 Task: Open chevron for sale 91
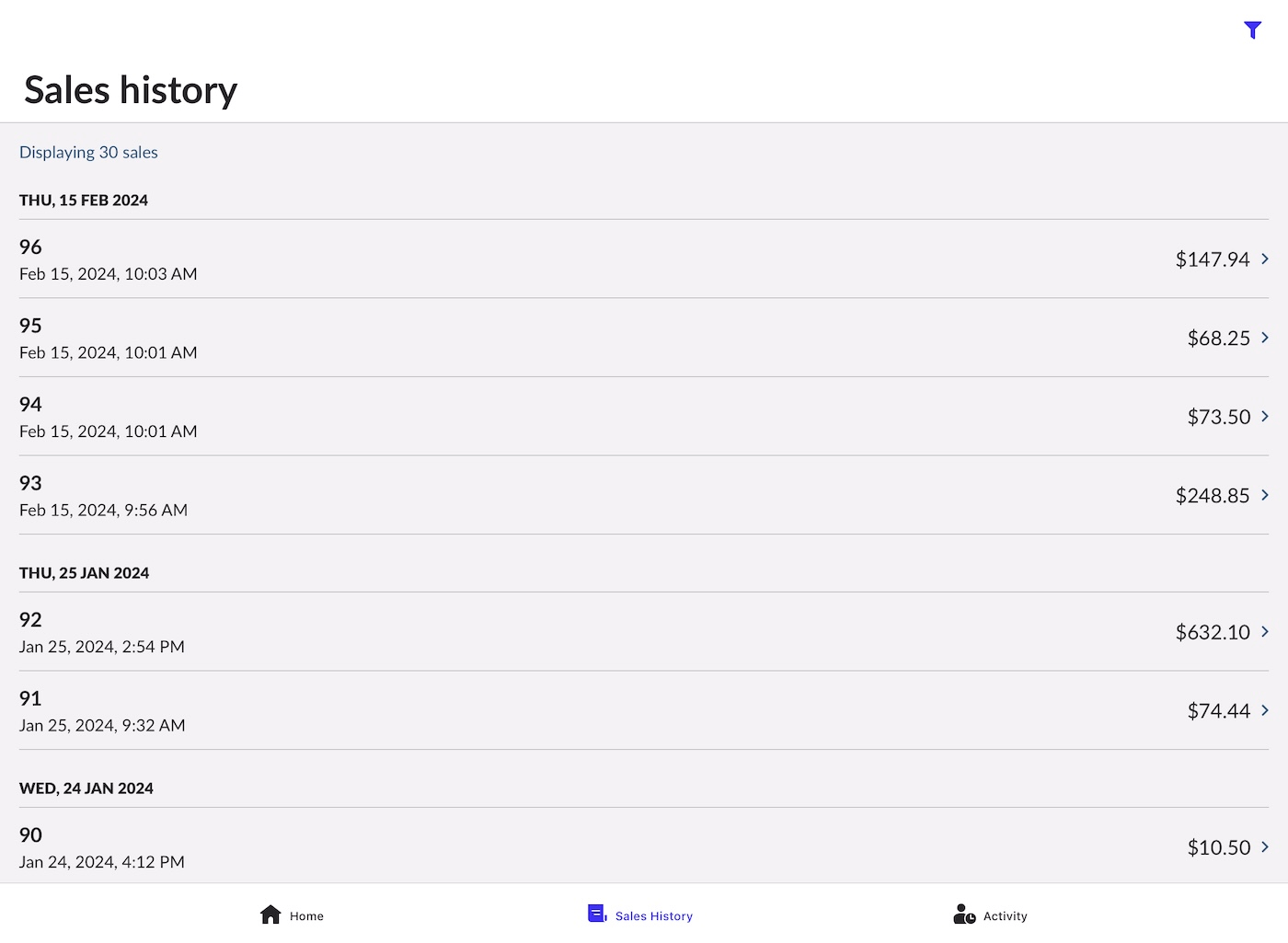pos(1265,710)
